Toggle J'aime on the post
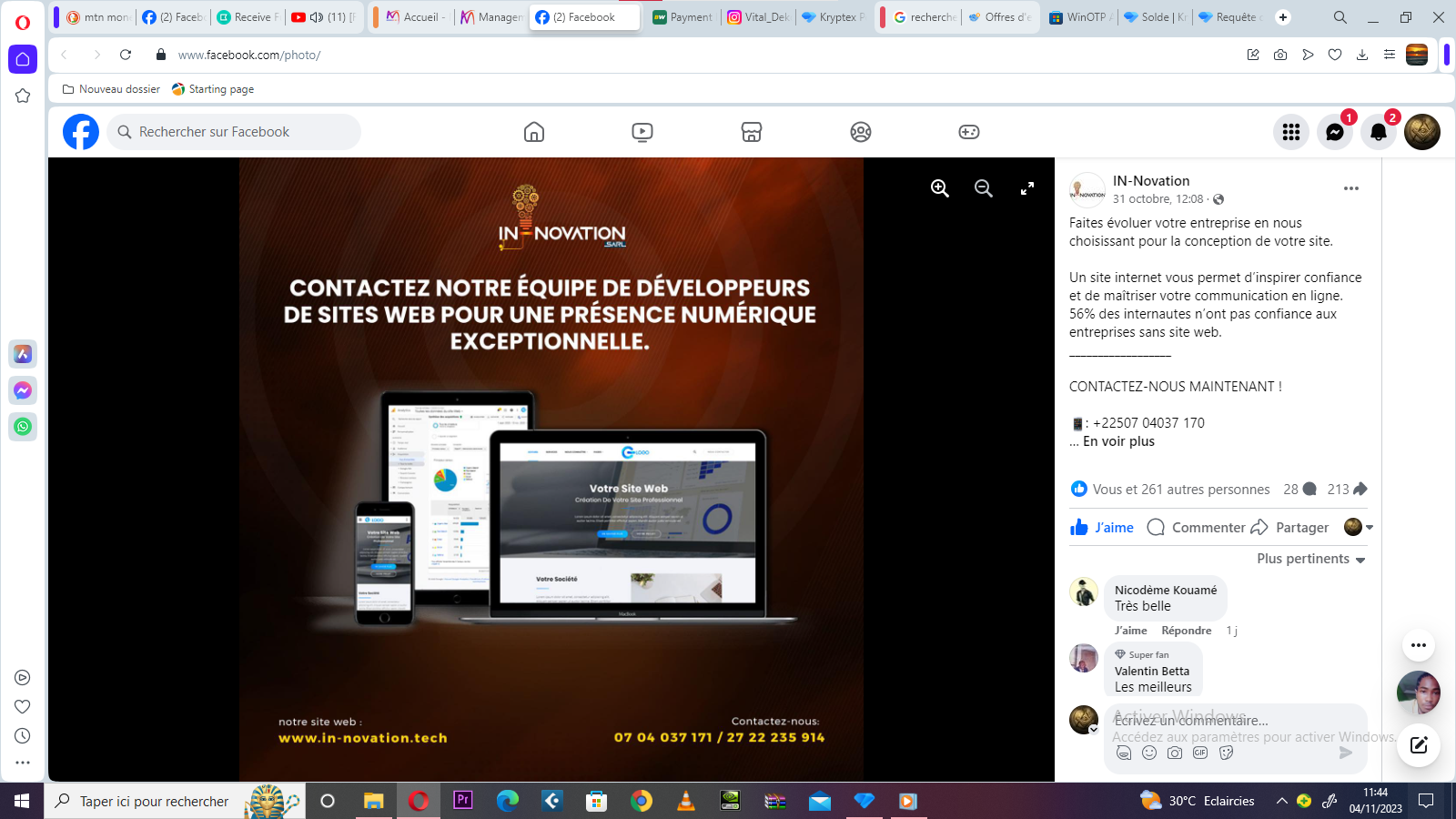The height and width of the screenshot is (819, 1456). point(1102,528)
